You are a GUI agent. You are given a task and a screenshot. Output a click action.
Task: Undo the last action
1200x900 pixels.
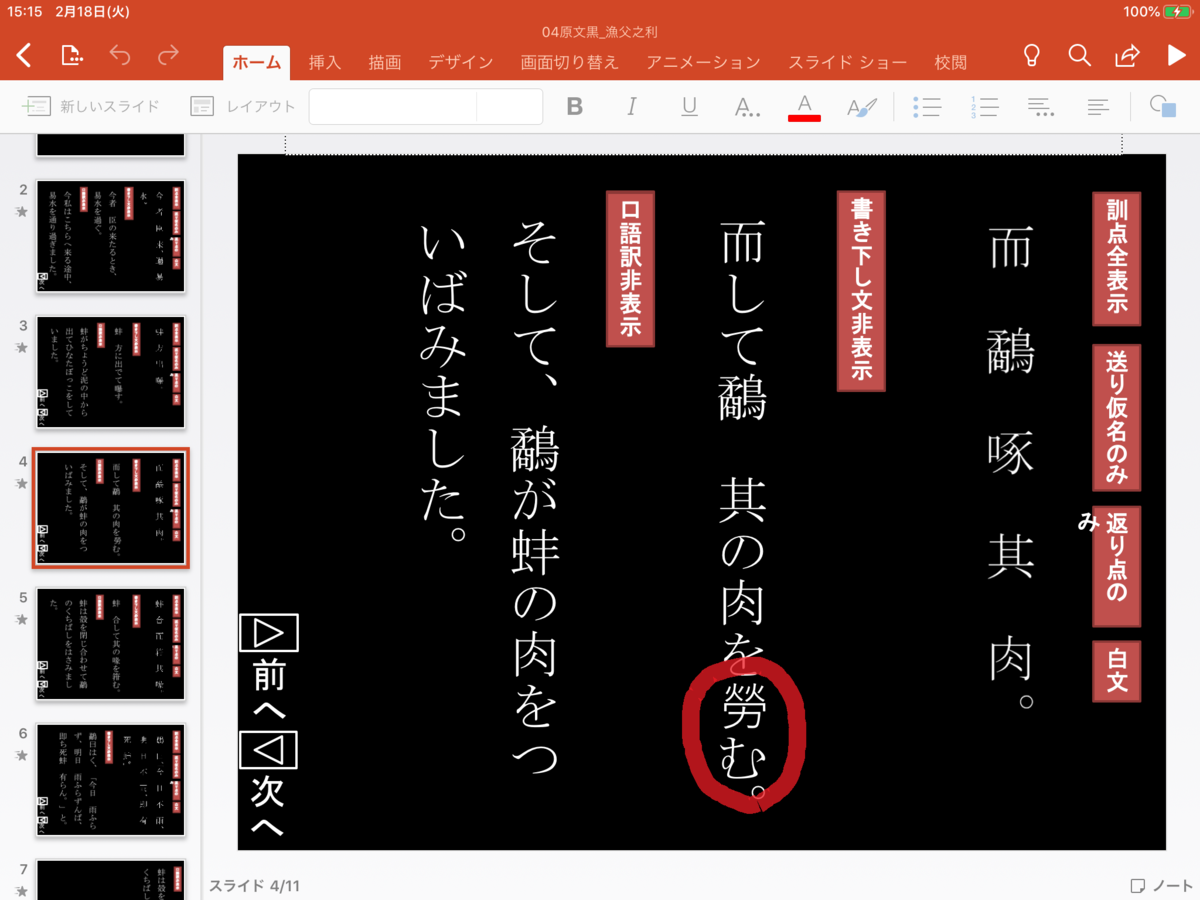[120, 55]
